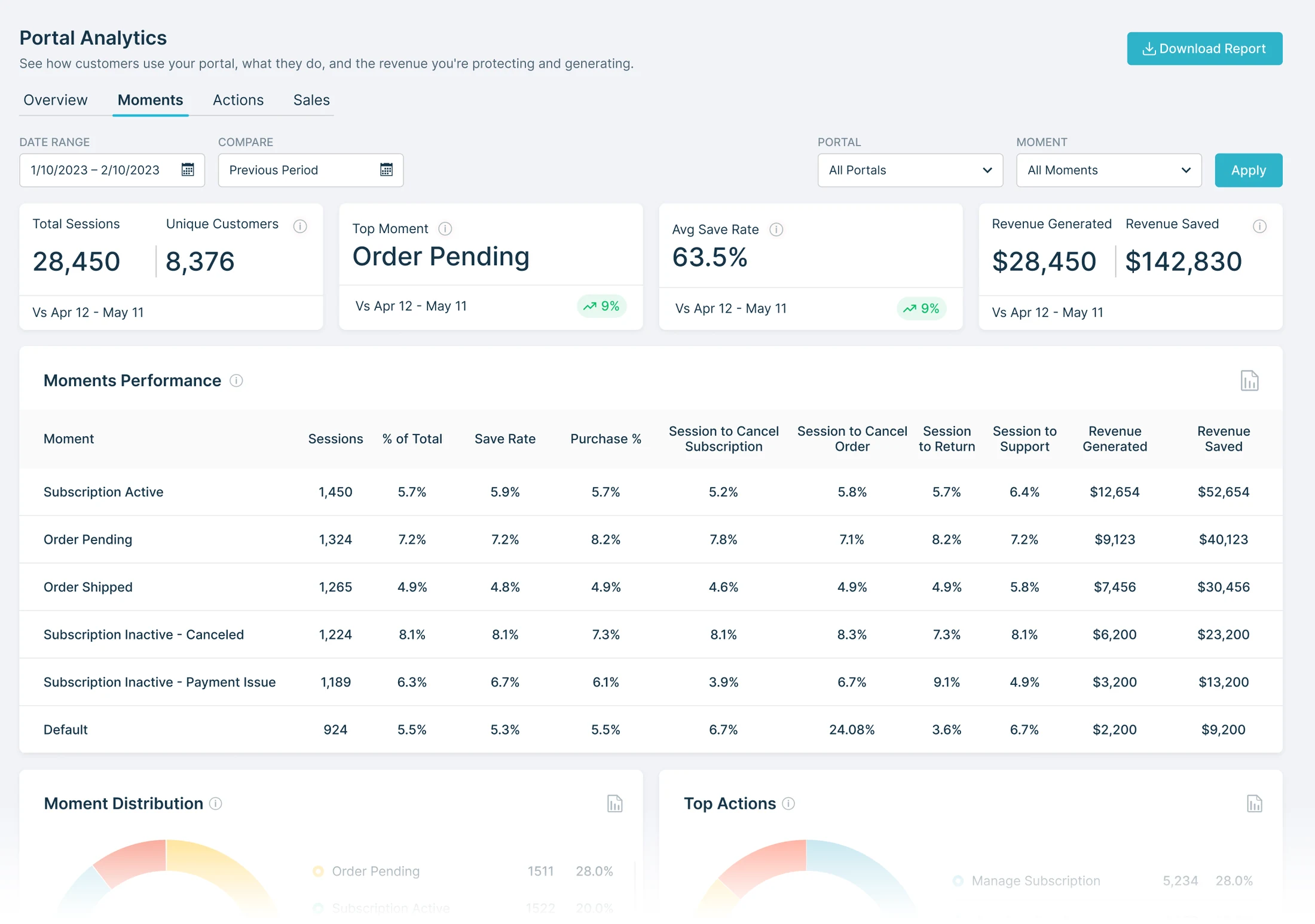This screenshot has height=924, width=1315.
Task: Click the Download Report button
Action: [1204, 48]
